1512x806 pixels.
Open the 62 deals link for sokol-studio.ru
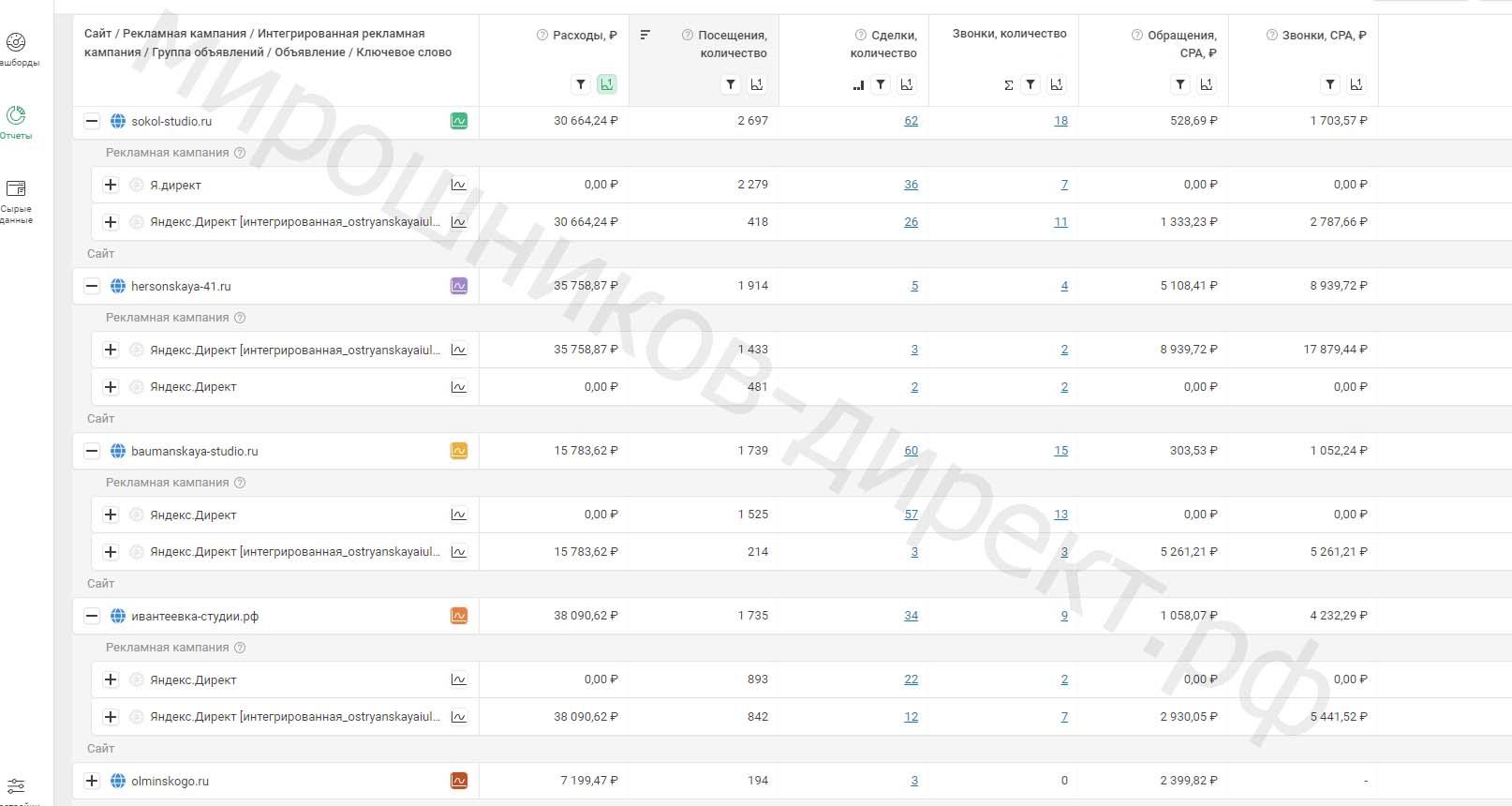(911, 121)
